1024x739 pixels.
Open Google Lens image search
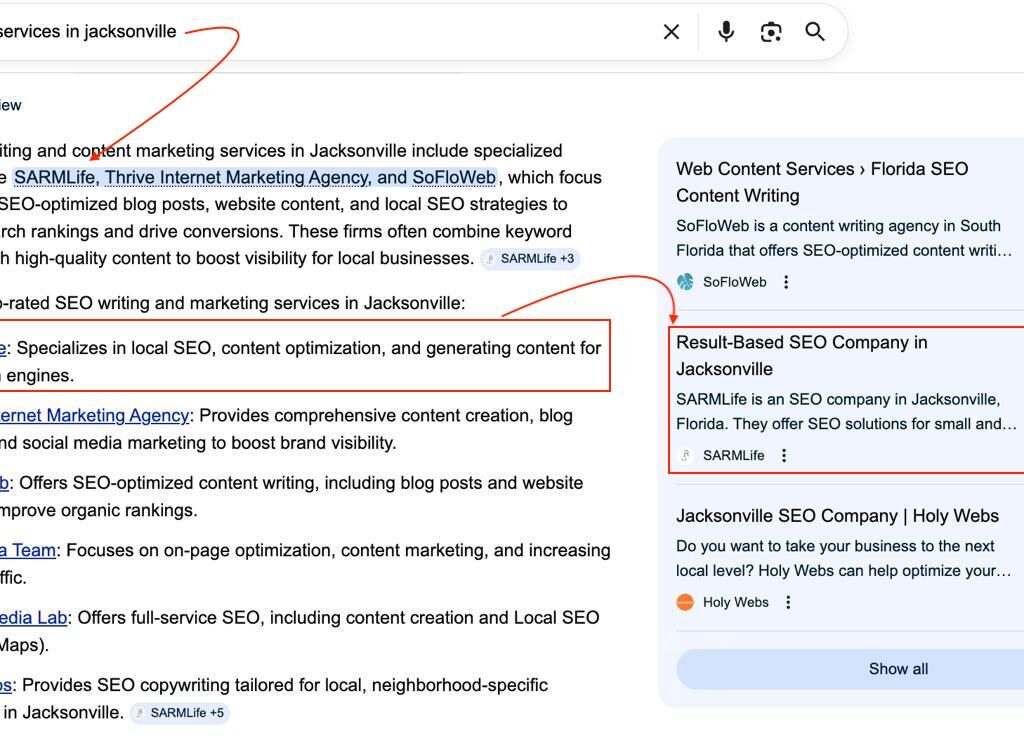pos(770,31)
